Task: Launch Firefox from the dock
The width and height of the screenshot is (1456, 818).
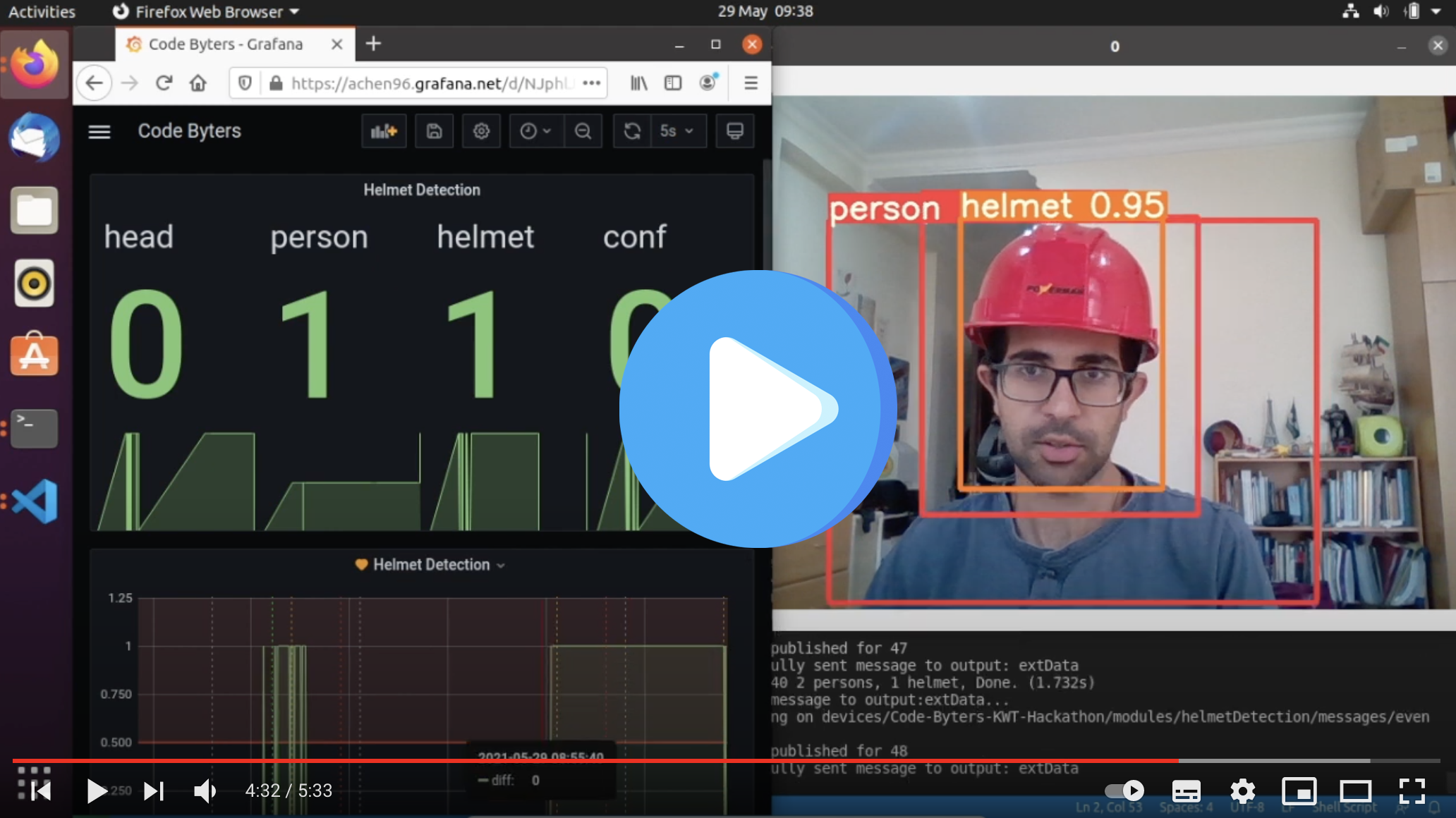Action: click(x=34, y=64)
